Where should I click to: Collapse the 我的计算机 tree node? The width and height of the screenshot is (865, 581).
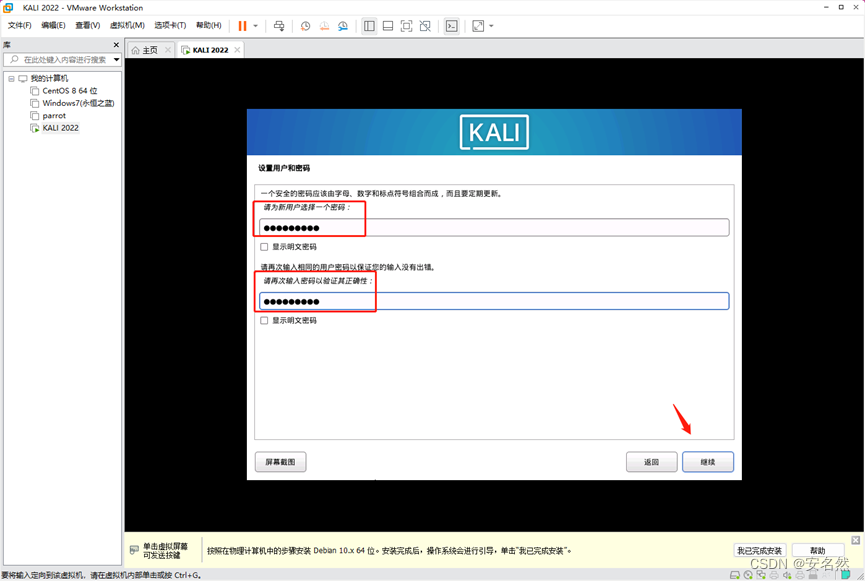[x=11, y=78]
